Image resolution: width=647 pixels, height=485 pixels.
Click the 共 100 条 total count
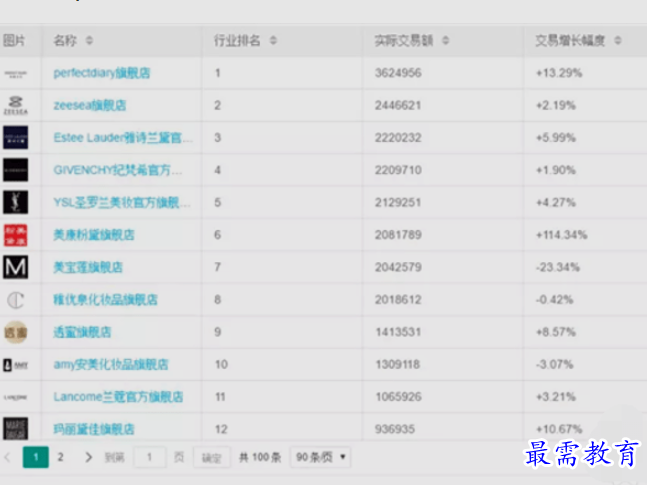pos(260,457)
